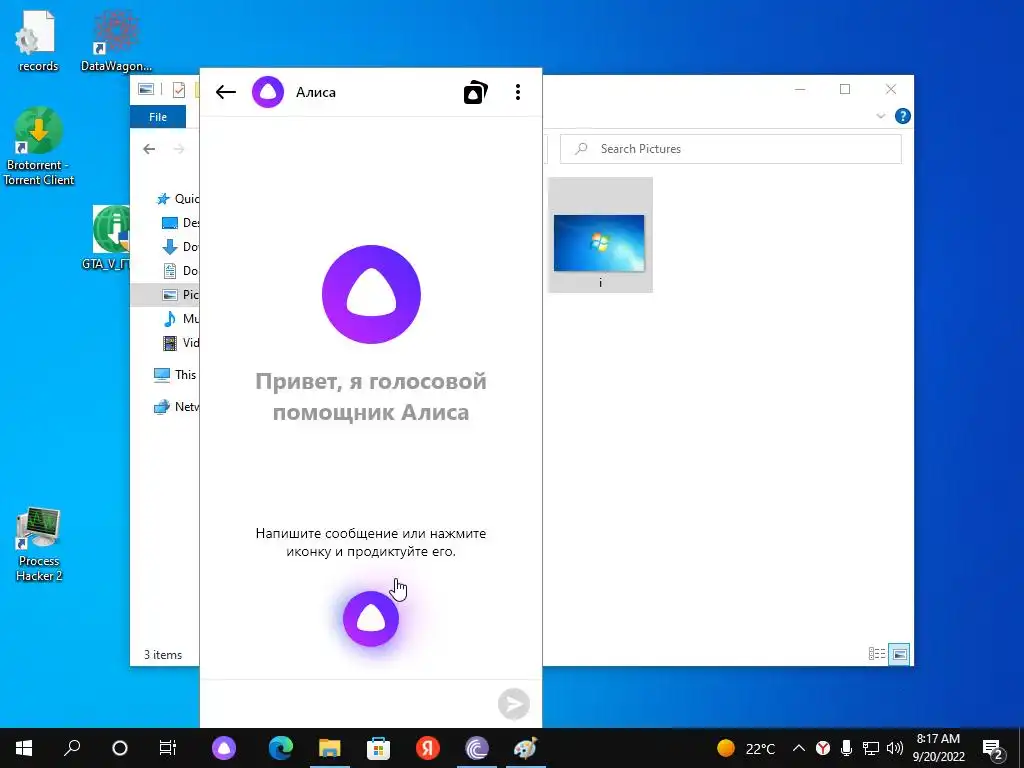Image resolution: width=1024 pixels, height=768 pixels.
Task: Click Alice icon on taskbar
Action: tap(224, 748)
